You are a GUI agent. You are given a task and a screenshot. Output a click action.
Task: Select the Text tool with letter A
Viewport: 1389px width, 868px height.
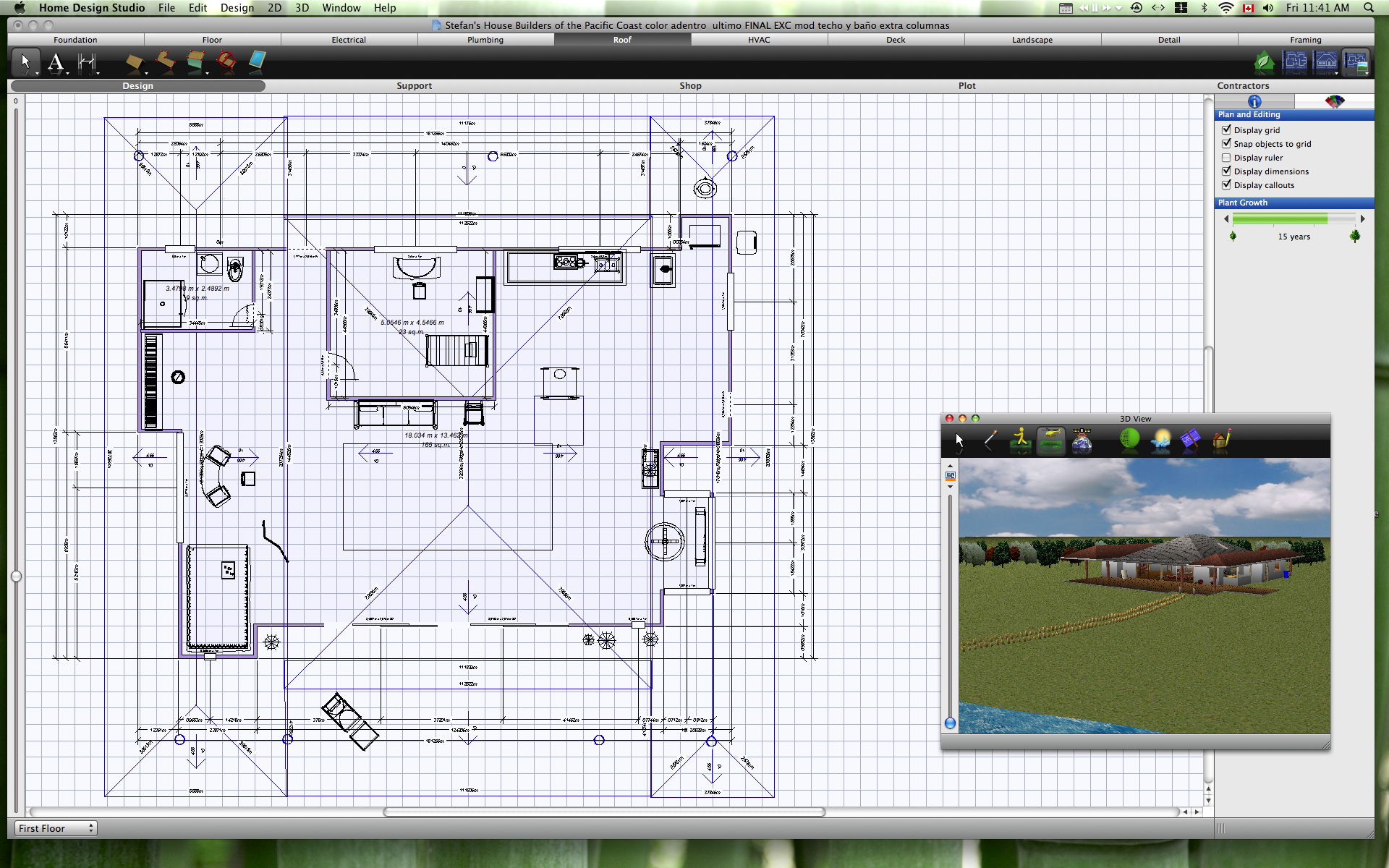click(x=56, y=63)
